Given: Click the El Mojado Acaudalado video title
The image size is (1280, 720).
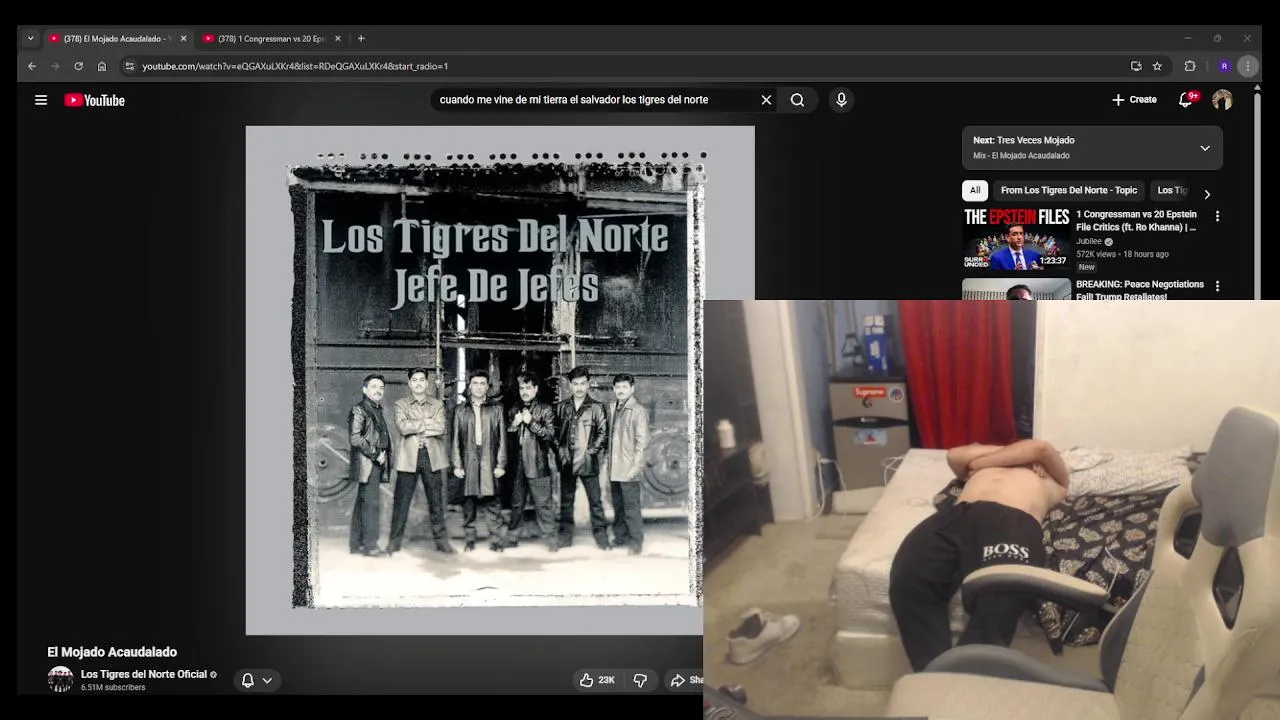Looking at the screenshot, I should (x=112, y=652).
